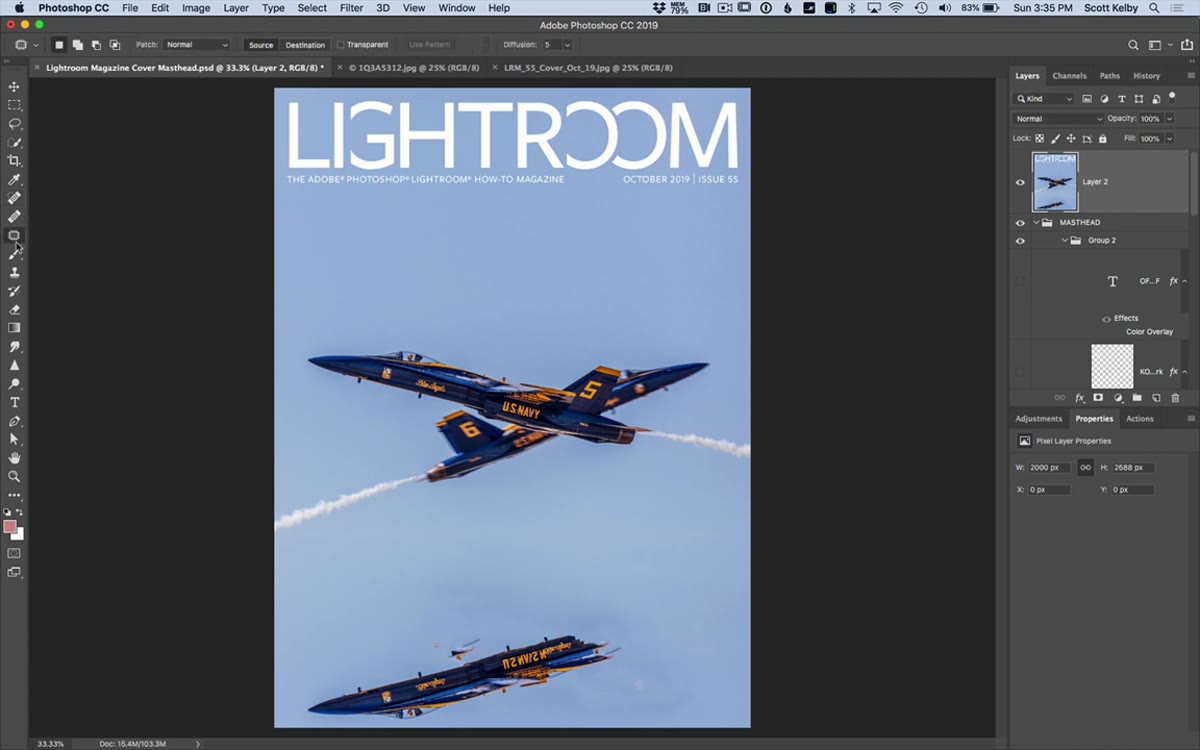Collapse the Group 2 chevron
This screenshot has width=1200, height=750.
tap(1065, 241)
